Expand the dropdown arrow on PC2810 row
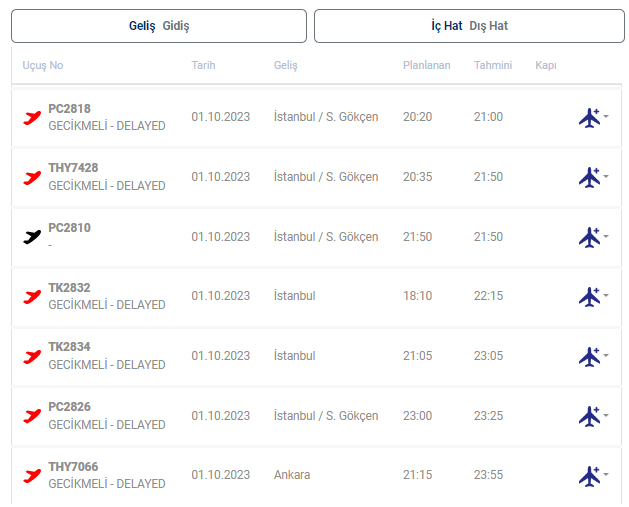The image size is (629, 507). click(606, 238)
